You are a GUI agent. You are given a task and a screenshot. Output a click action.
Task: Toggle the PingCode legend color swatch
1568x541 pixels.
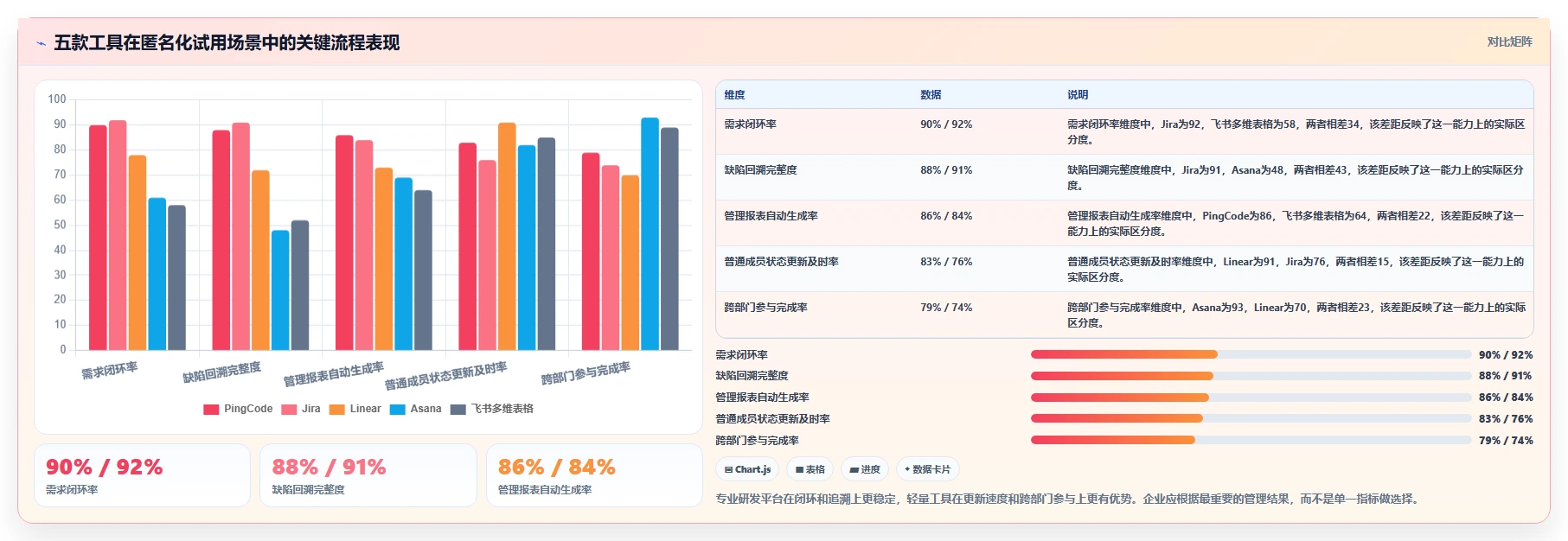pos(211,410)
